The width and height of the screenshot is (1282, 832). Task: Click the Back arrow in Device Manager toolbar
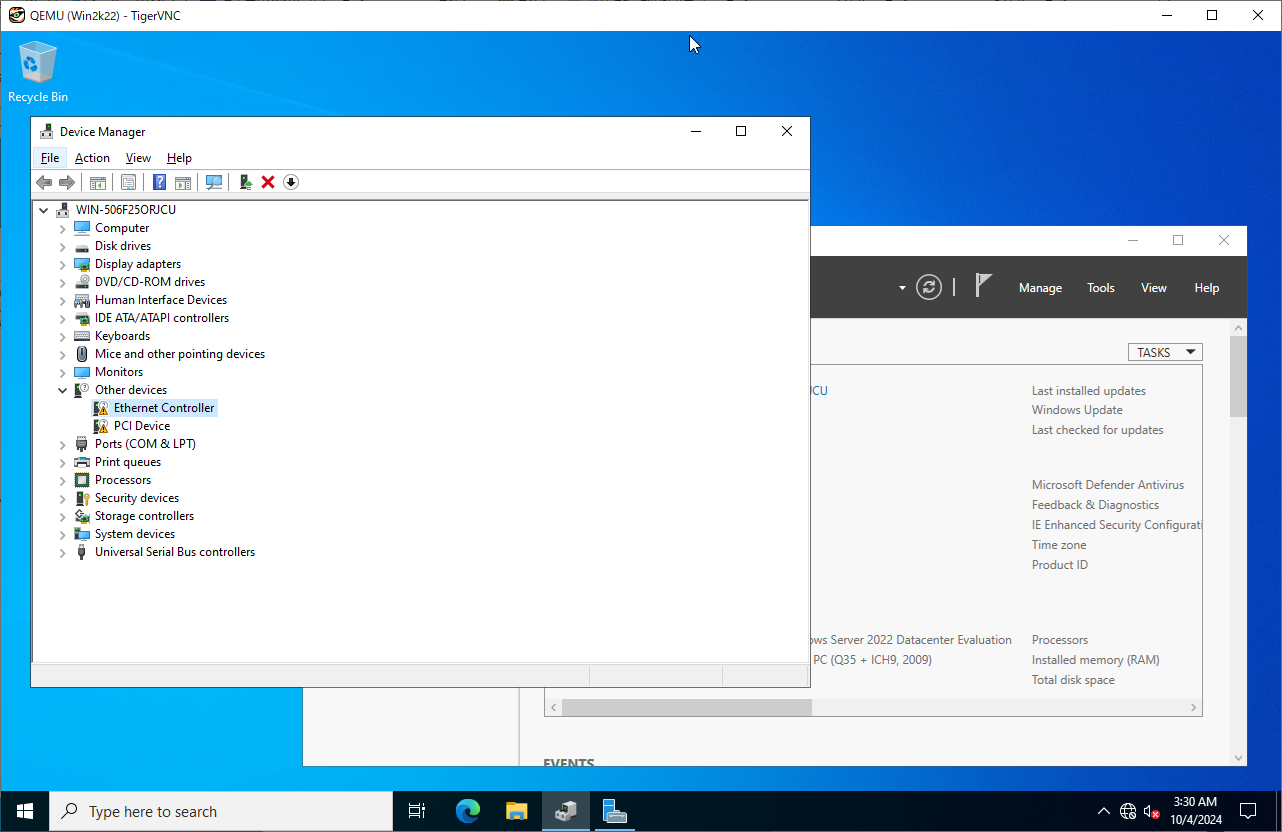pos(44,182)
